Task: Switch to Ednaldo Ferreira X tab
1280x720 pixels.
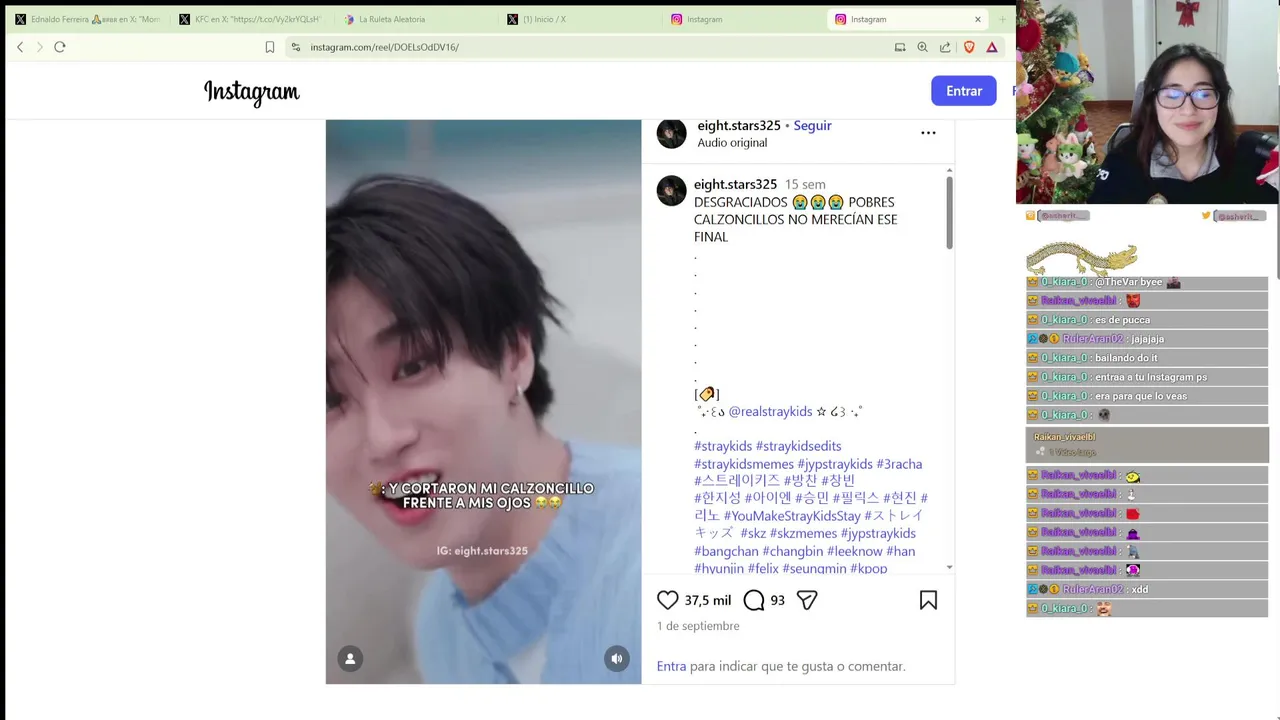Action: pos(87,19)
